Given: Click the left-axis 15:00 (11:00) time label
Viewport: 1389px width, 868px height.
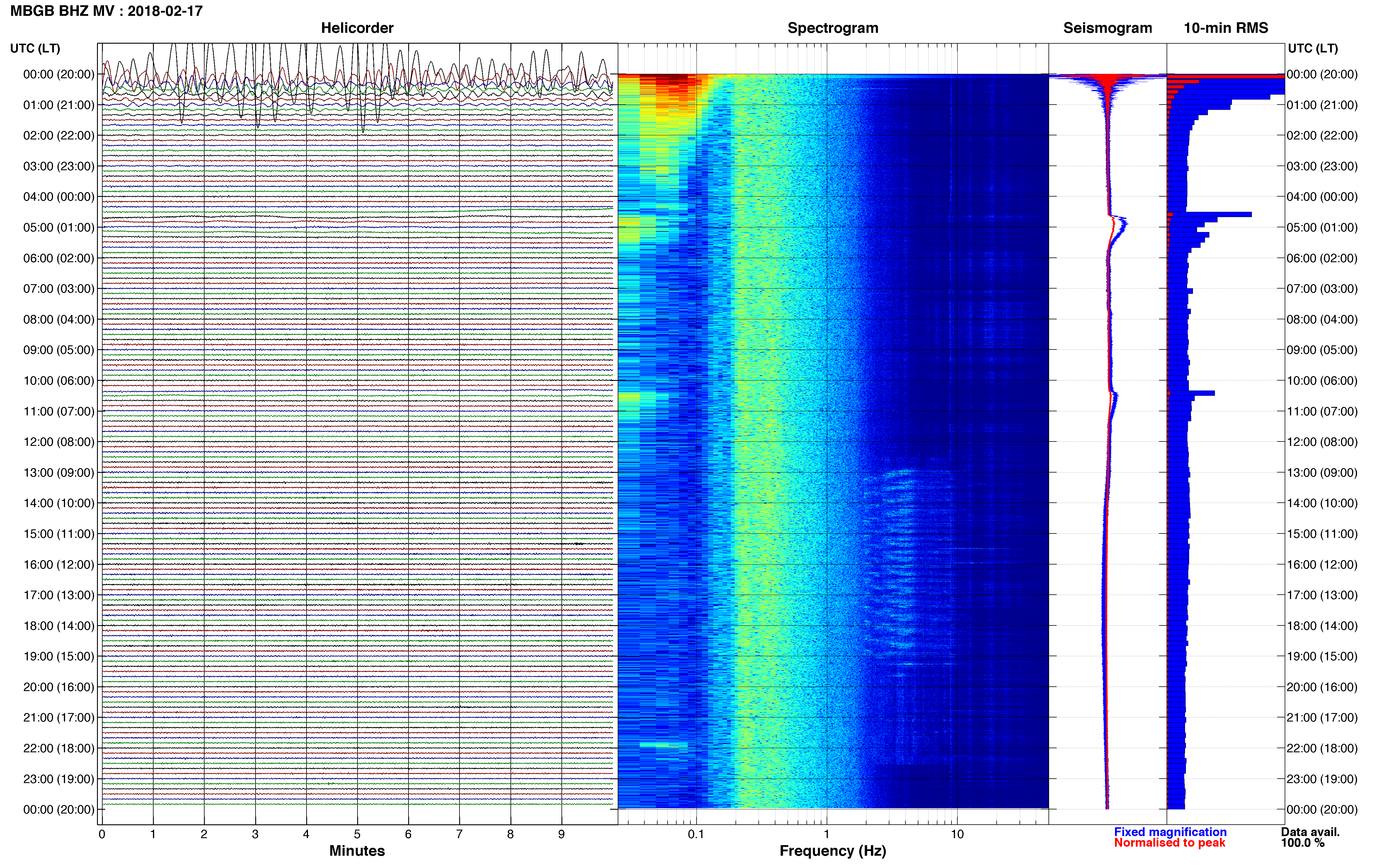Looking at the screenshot, I should click(59, 534).
